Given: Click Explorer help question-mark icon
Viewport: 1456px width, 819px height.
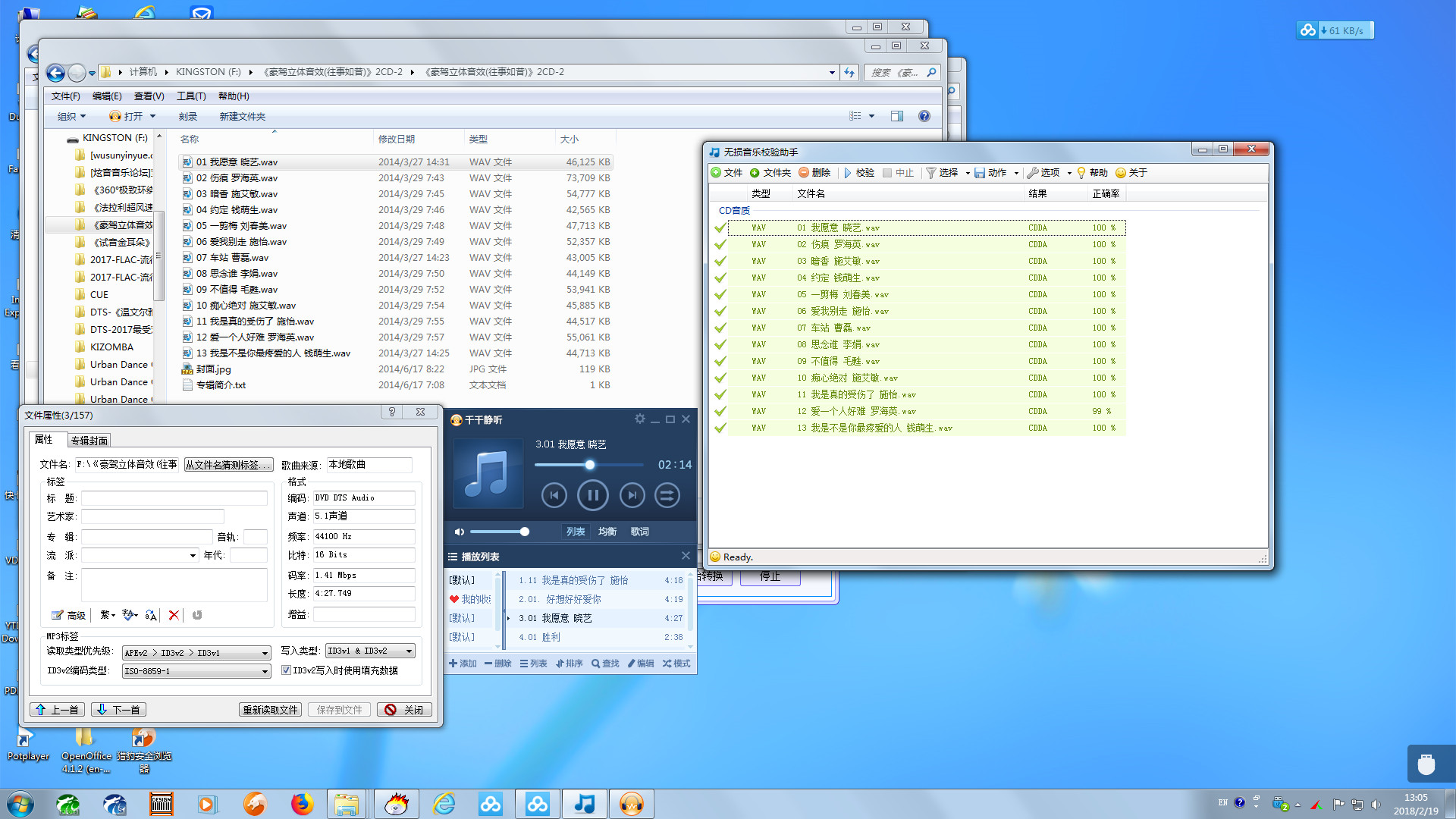Looking at the screenshot, I should click(924, 116).
